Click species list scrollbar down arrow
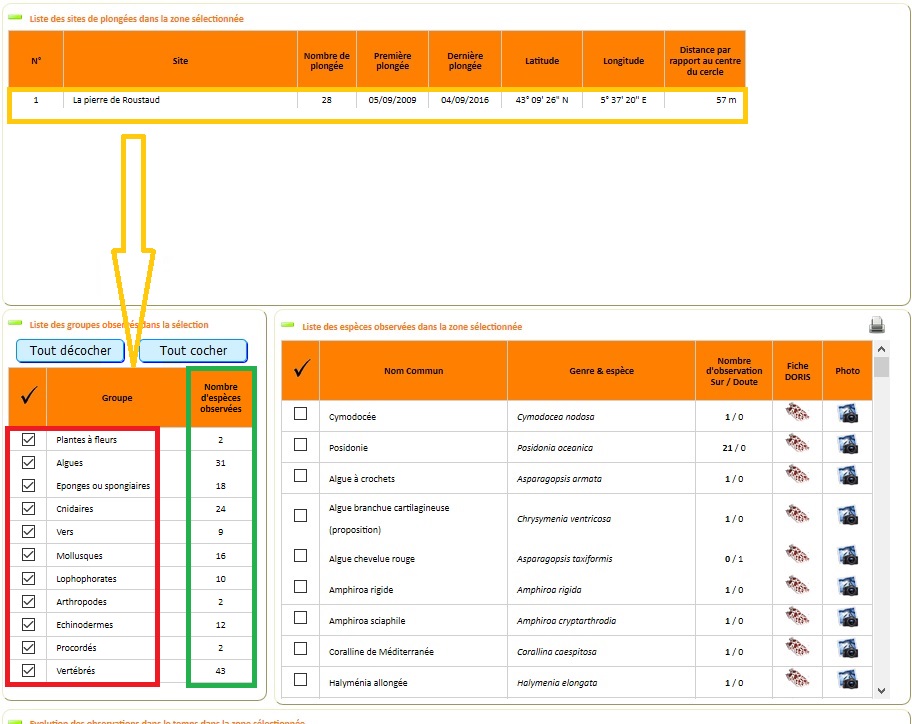This screenshot has width=912, height=724. click(881, 691)
